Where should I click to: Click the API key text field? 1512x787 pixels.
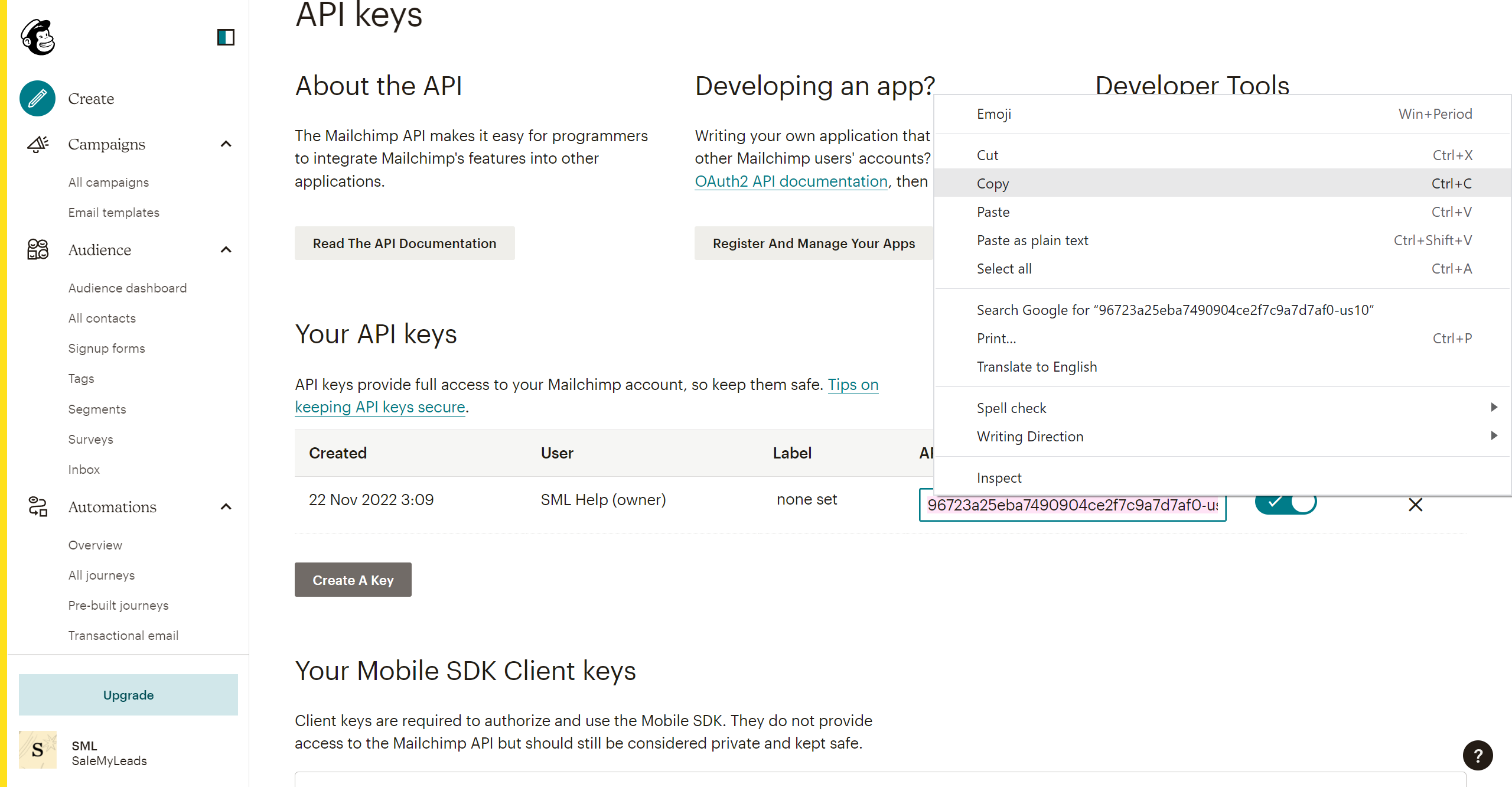[1073, 505]
